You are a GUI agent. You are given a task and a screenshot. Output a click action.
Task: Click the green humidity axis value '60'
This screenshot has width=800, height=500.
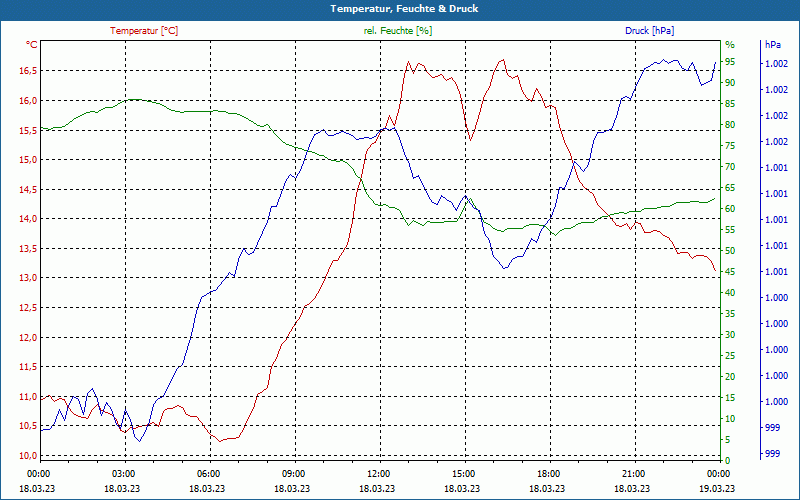coord(730,209)
